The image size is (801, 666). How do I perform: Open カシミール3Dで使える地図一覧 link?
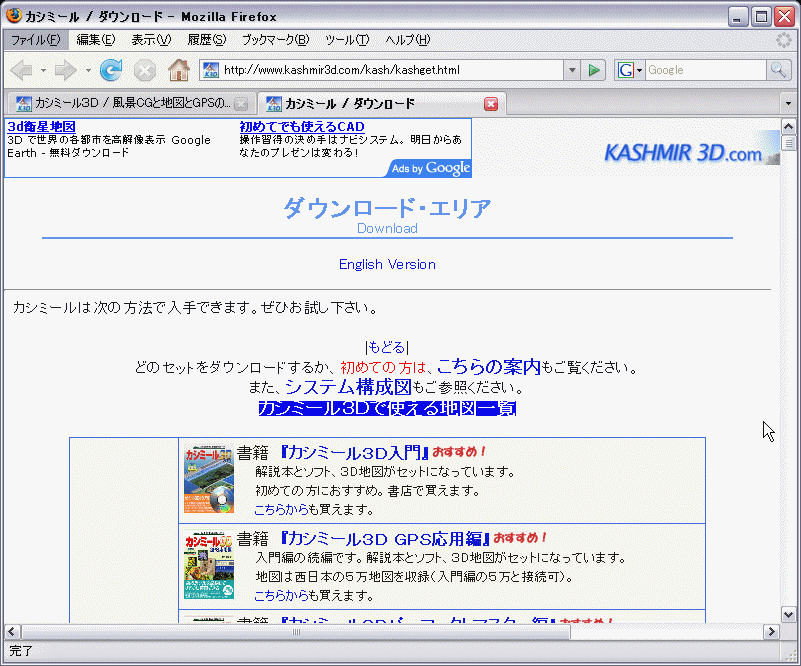click(387, 408)
